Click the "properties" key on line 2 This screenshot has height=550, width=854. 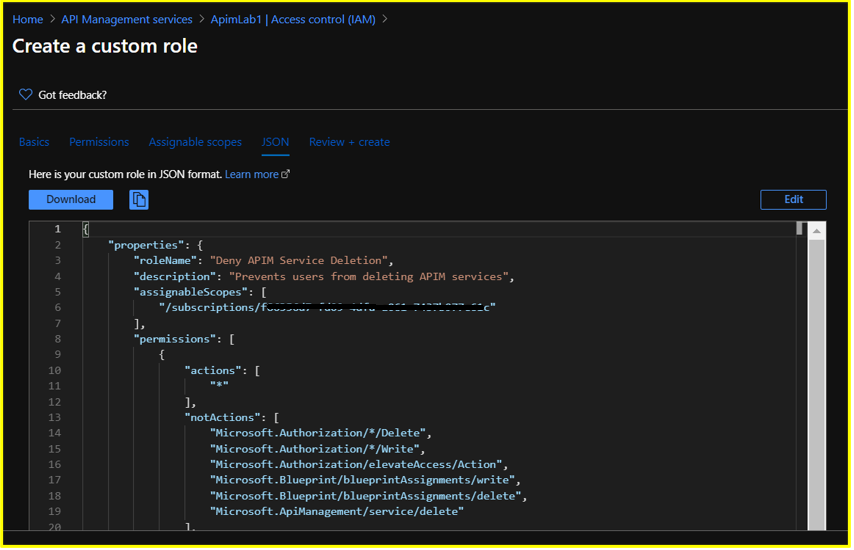[x=146, y=245]
